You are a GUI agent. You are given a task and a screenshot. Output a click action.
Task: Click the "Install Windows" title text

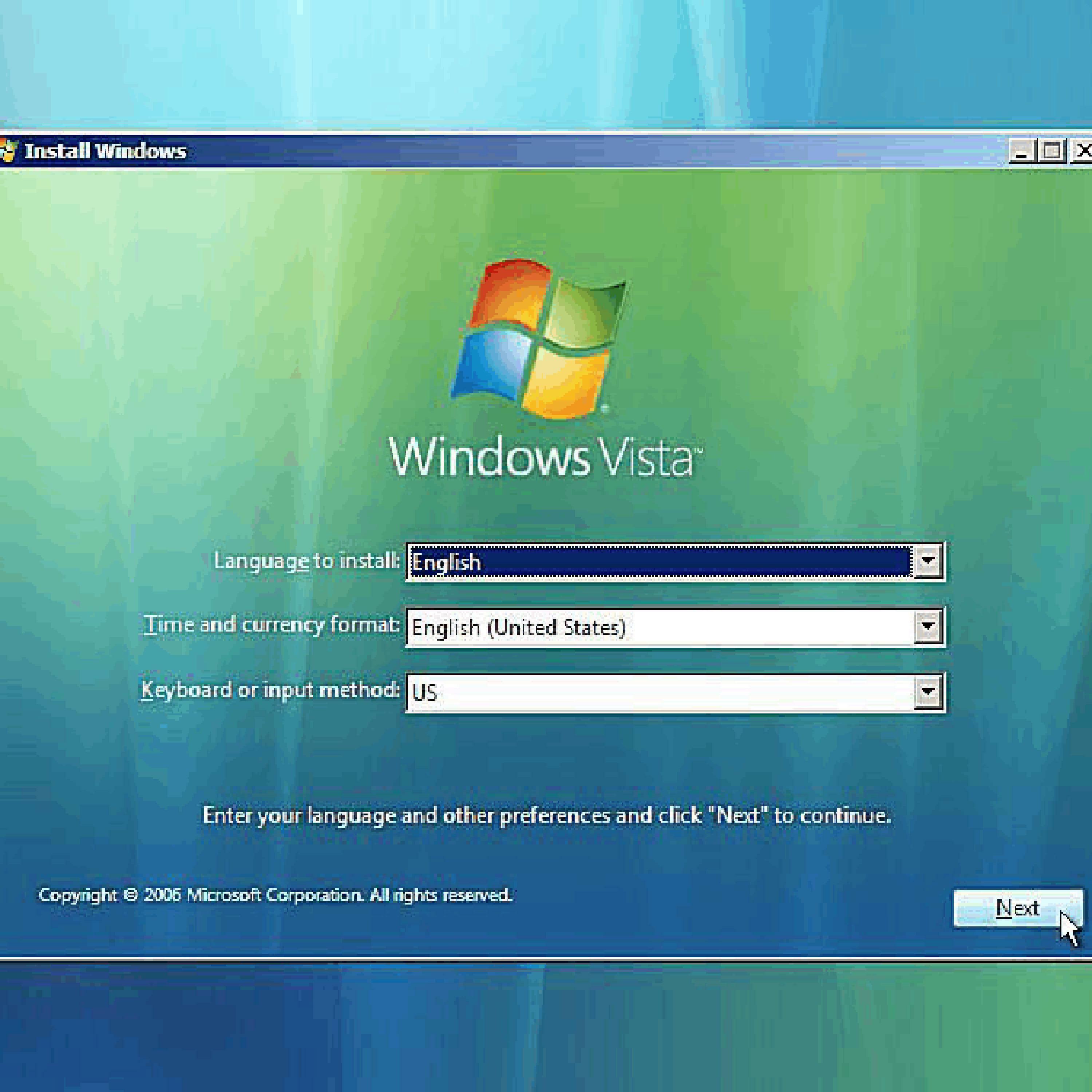[105, 151]
